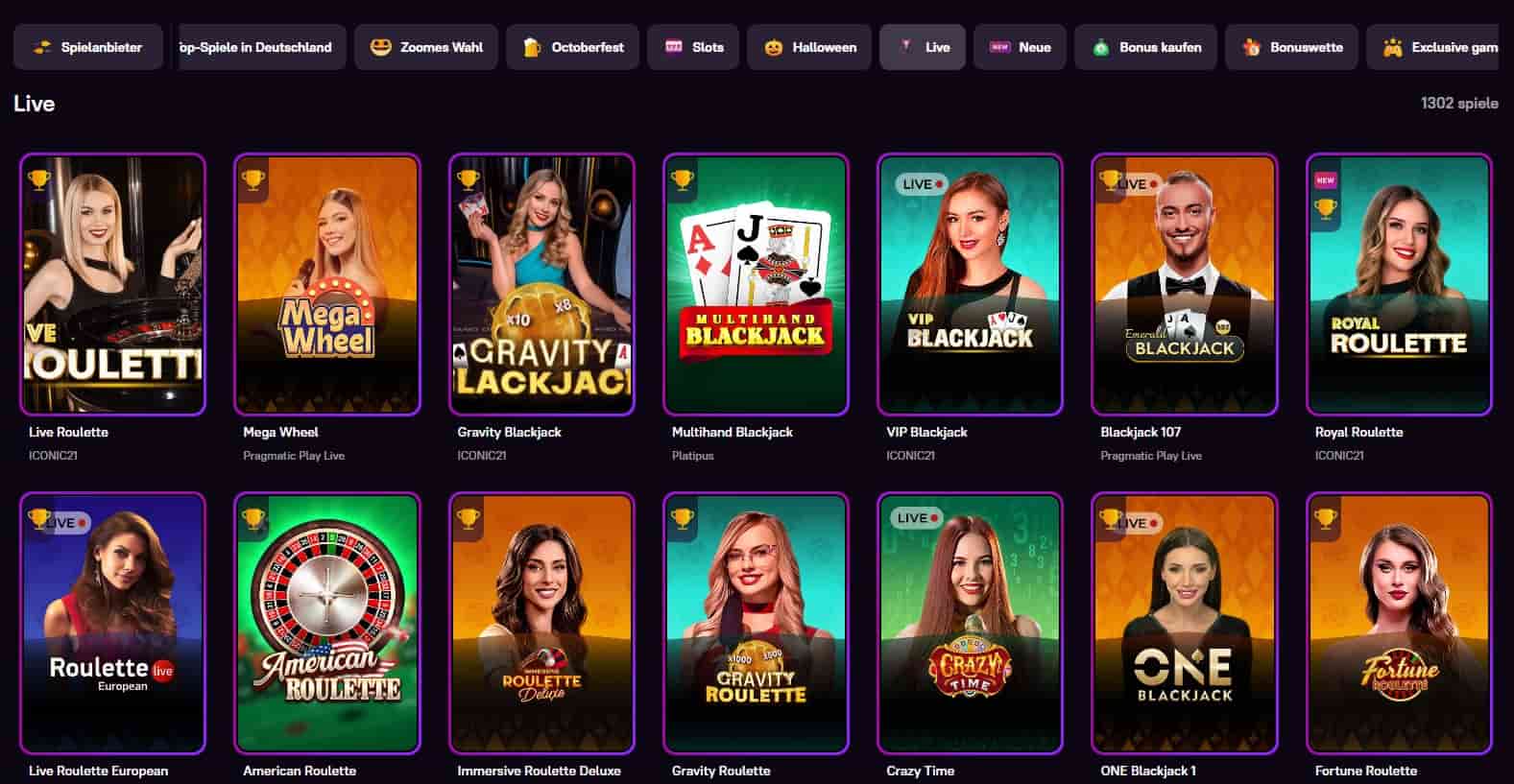Open the Spielanbieter filter
Viewport: 1514px width, 784px height.
click(x=88, y=47)
